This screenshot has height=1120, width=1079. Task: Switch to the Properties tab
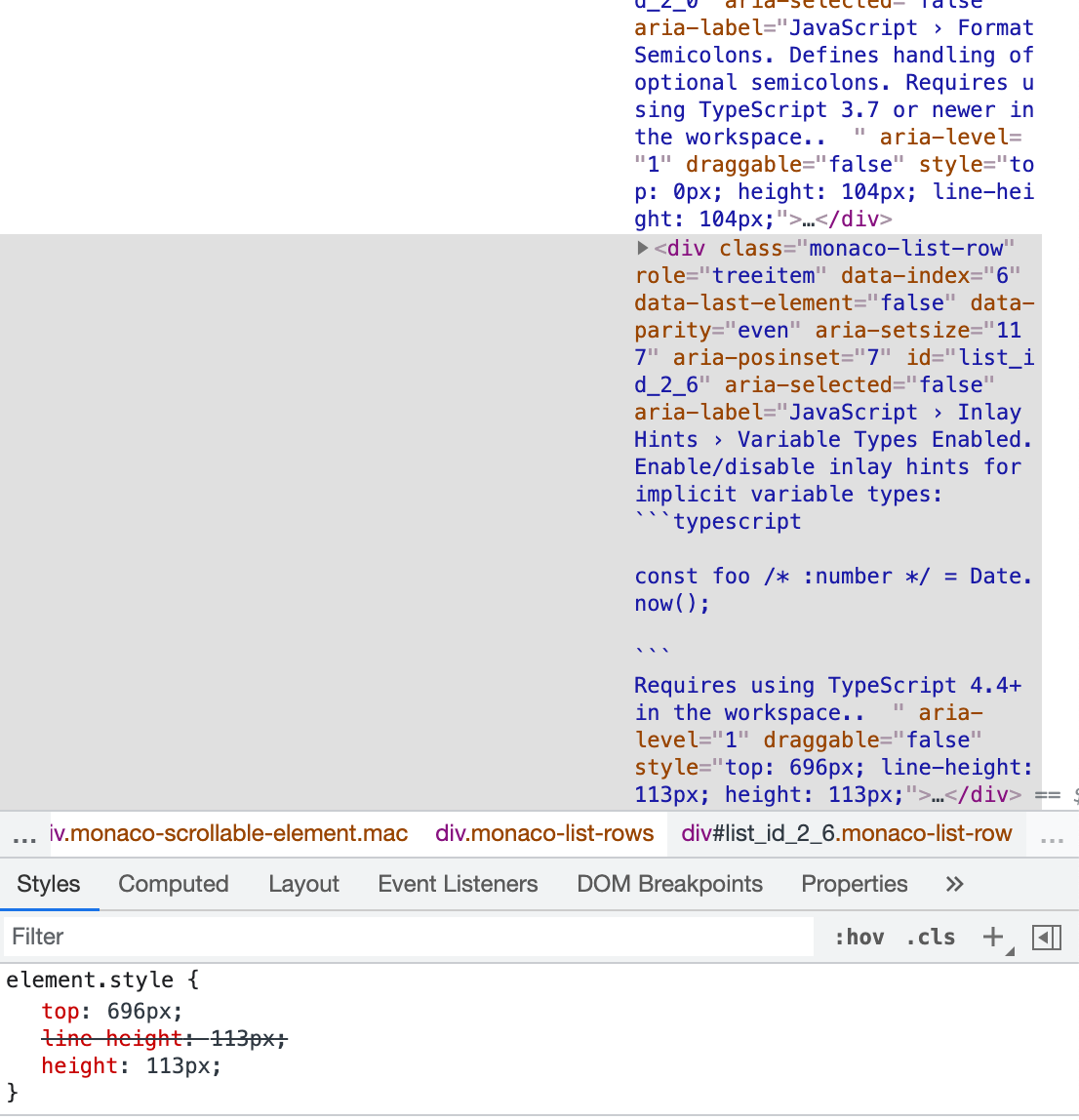pyautogui.click(x=854, y=884)
